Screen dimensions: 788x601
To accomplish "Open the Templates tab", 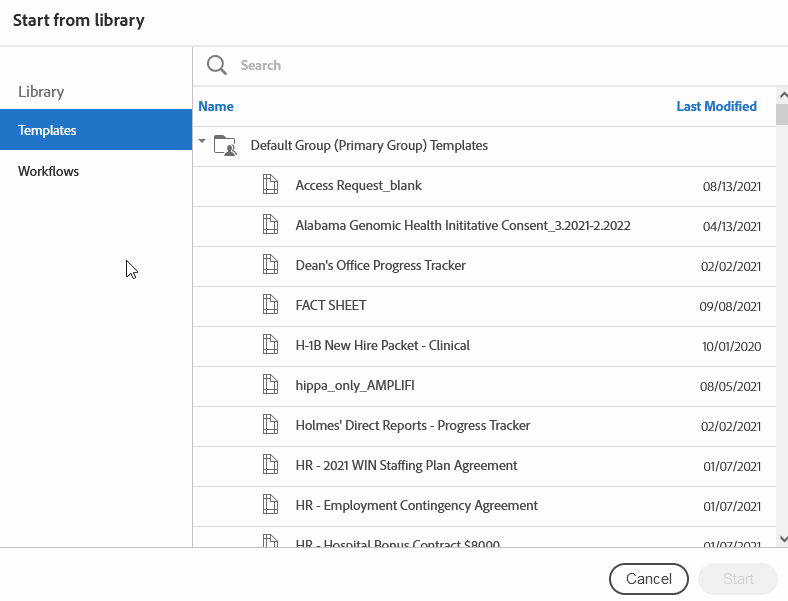I will 96,130.
